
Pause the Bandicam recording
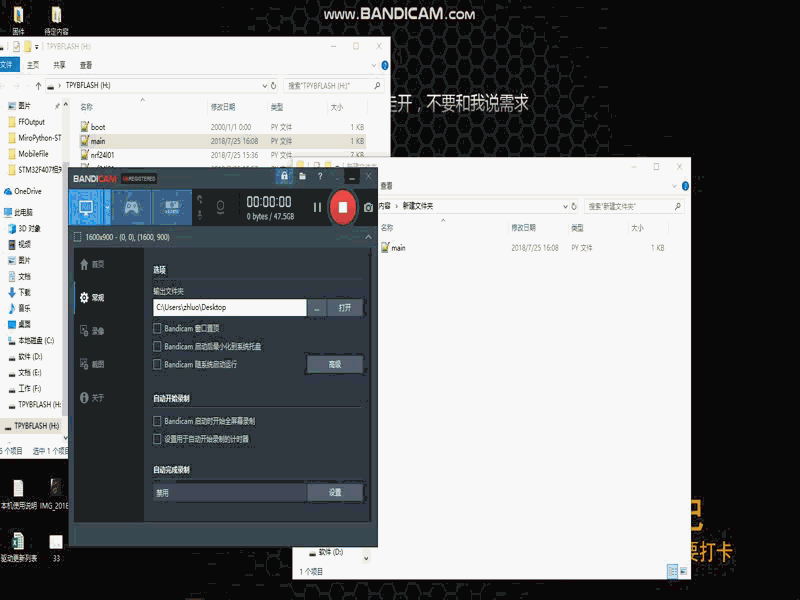click(317, 207)
